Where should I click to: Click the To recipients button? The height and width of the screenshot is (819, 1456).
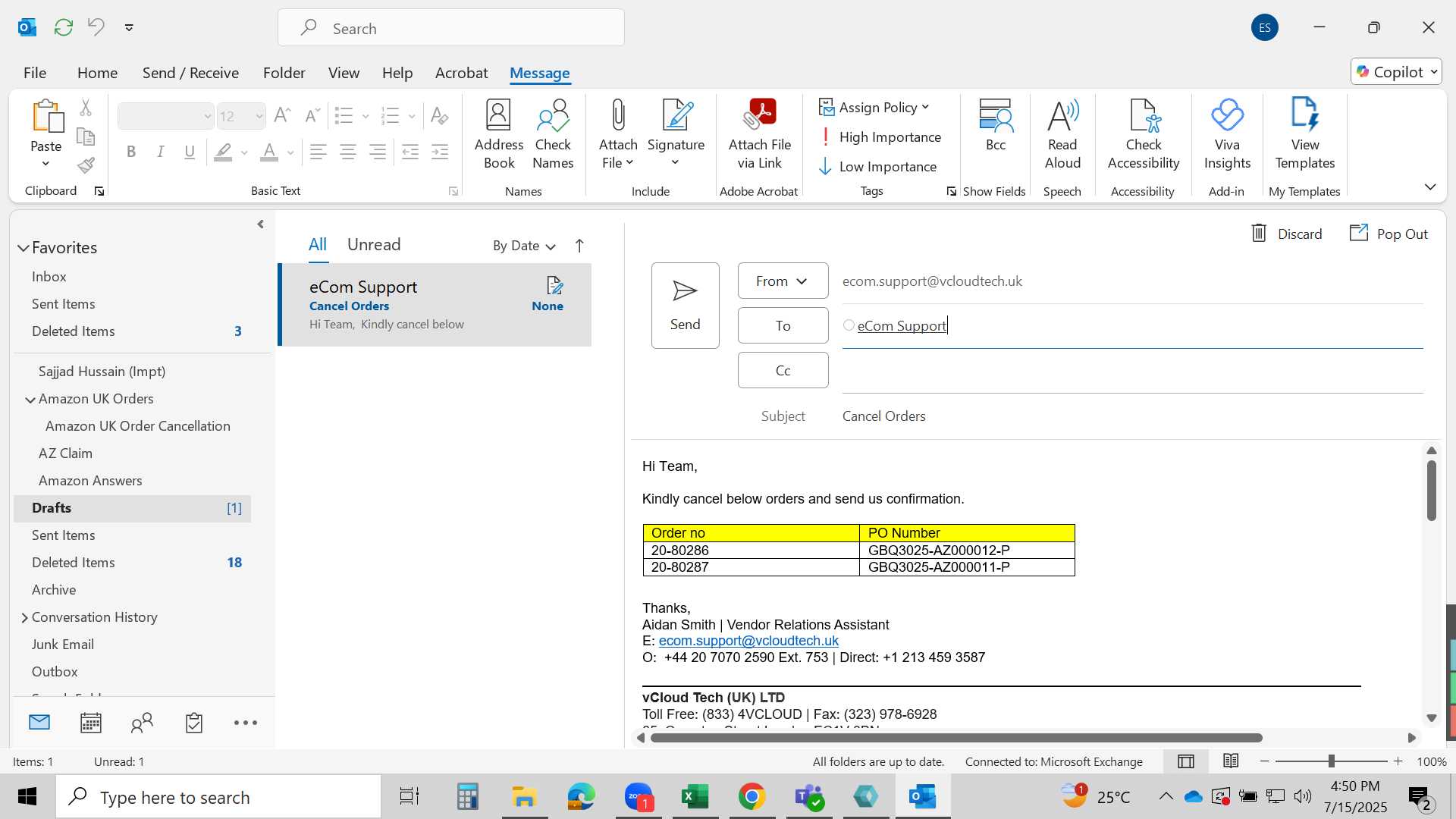pos(783,325)
